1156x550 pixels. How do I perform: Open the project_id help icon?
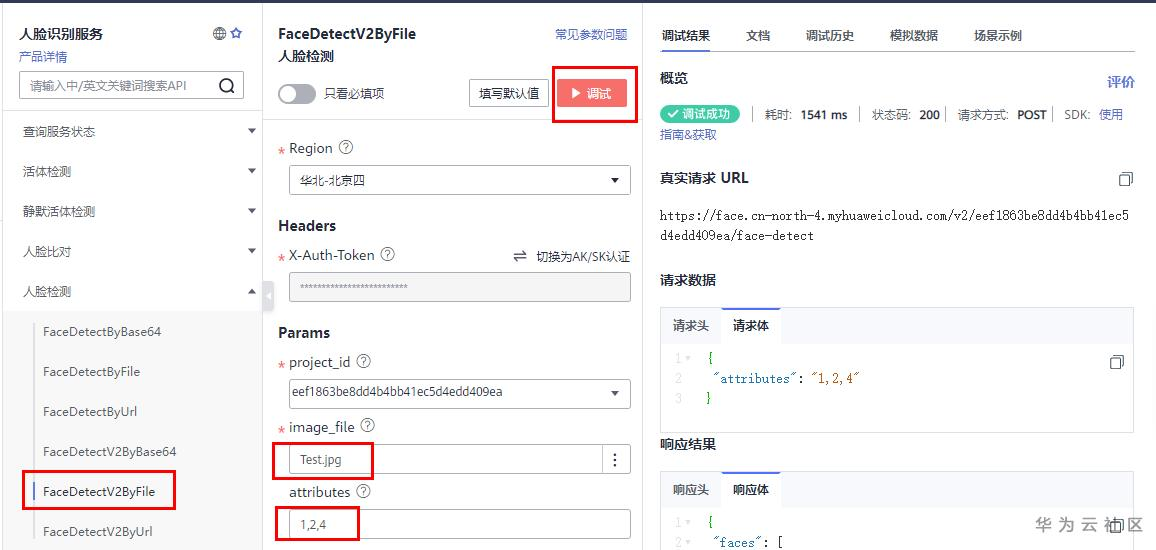pyautogui.click(x=363, y=362)
